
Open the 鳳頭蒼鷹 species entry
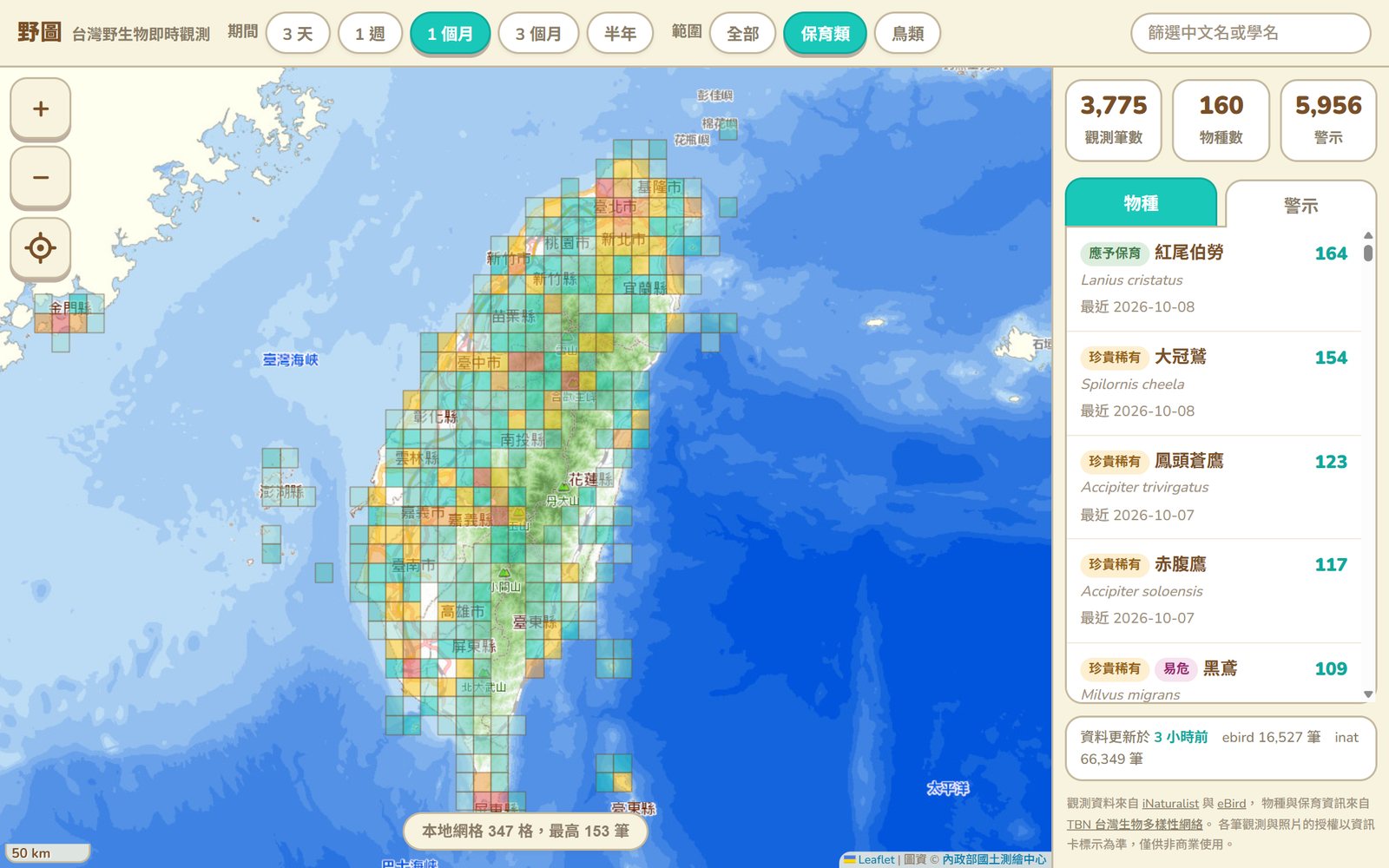pyautogui.click(x=1214, y=487)
